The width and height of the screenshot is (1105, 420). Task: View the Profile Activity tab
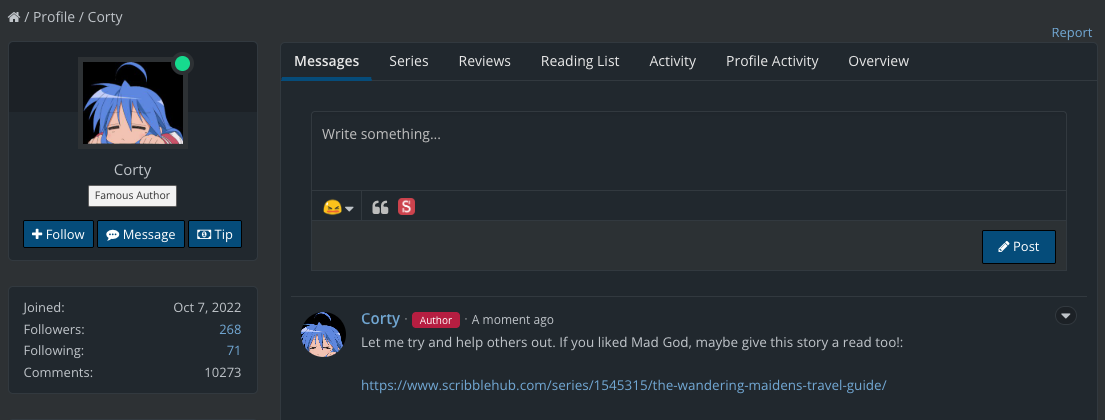(772, 61)
